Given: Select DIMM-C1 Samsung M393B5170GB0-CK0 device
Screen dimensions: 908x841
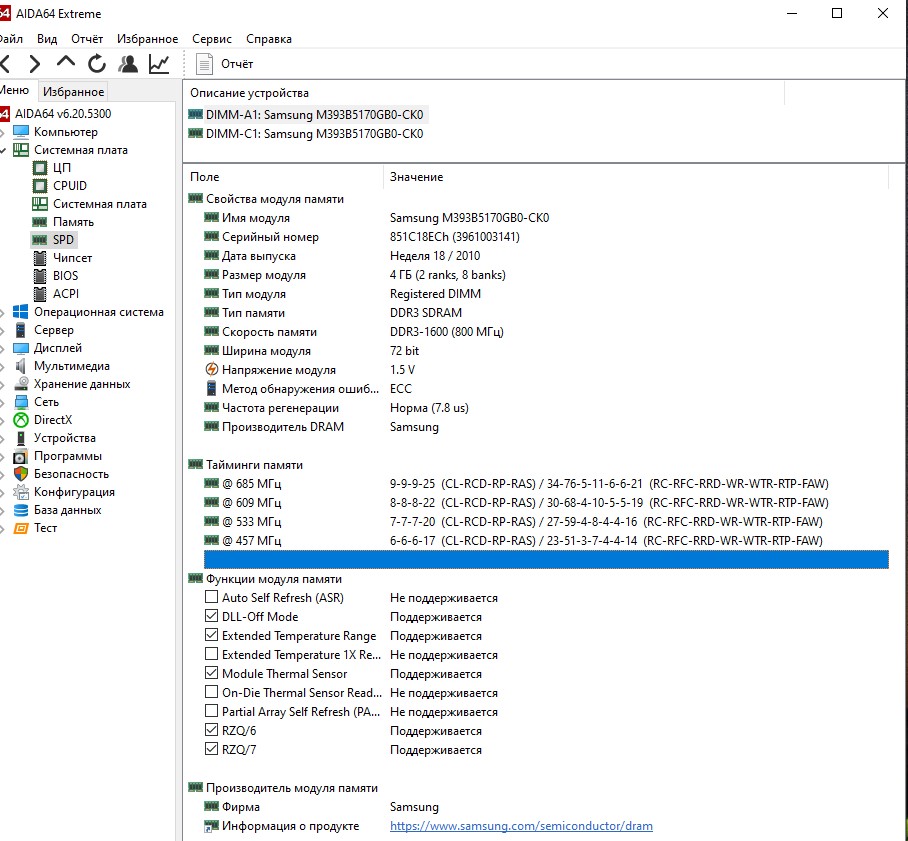Looking at the screenshot, I should (x=314, y=134).
